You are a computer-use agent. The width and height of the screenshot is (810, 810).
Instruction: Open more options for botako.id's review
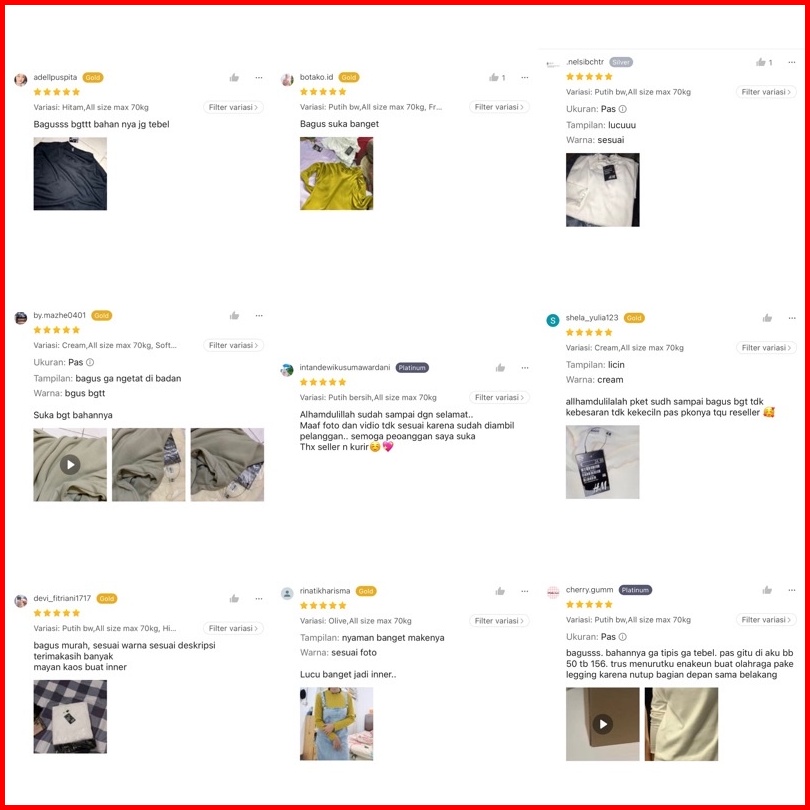(x=525, y=77)
